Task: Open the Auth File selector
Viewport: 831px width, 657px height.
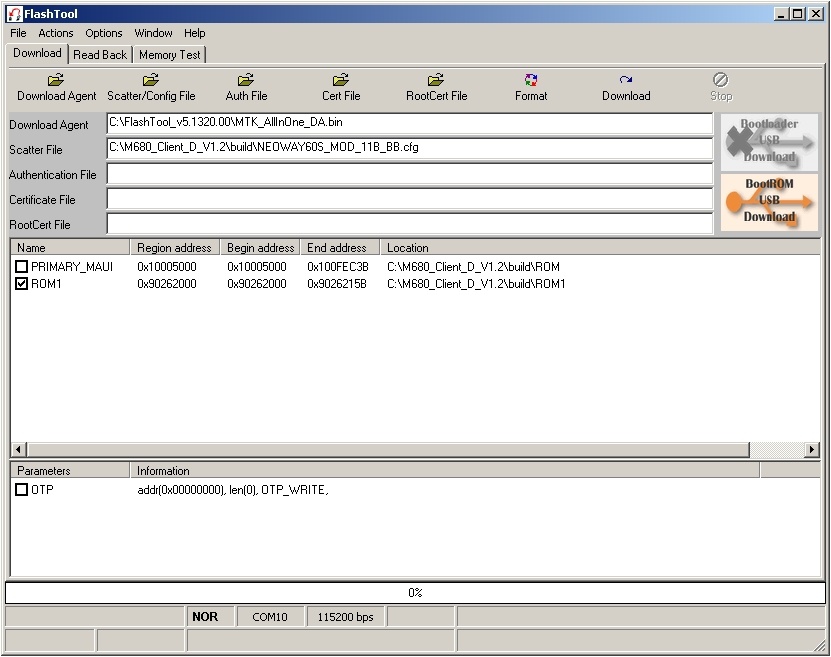Action: click(x=246, y=87)
